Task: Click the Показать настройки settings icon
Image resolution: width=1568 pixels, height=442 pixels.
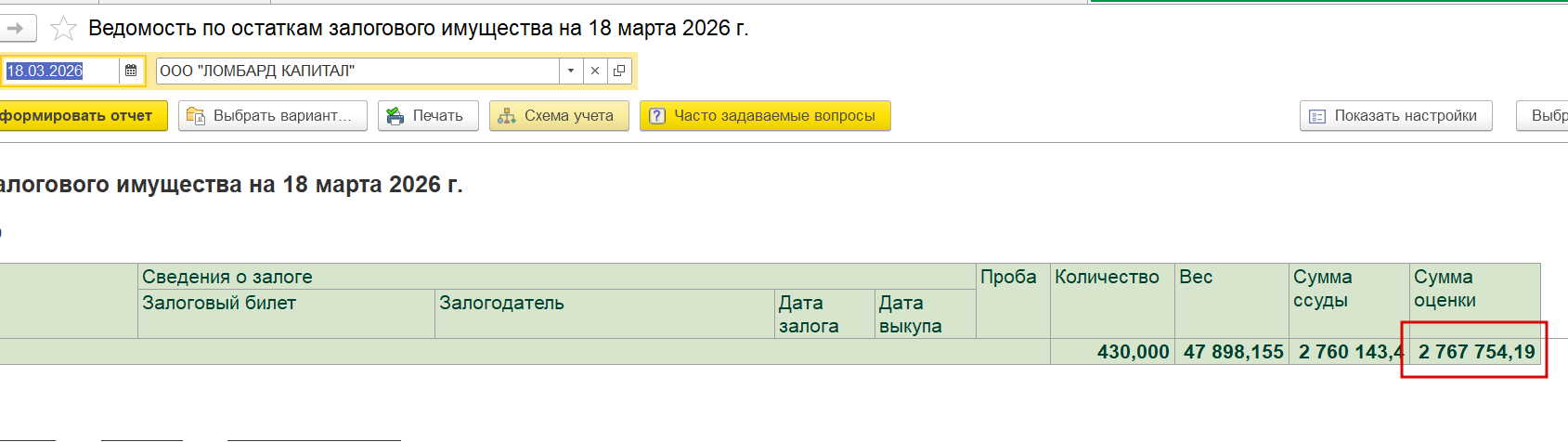Action: click(x=1317, y=116)
